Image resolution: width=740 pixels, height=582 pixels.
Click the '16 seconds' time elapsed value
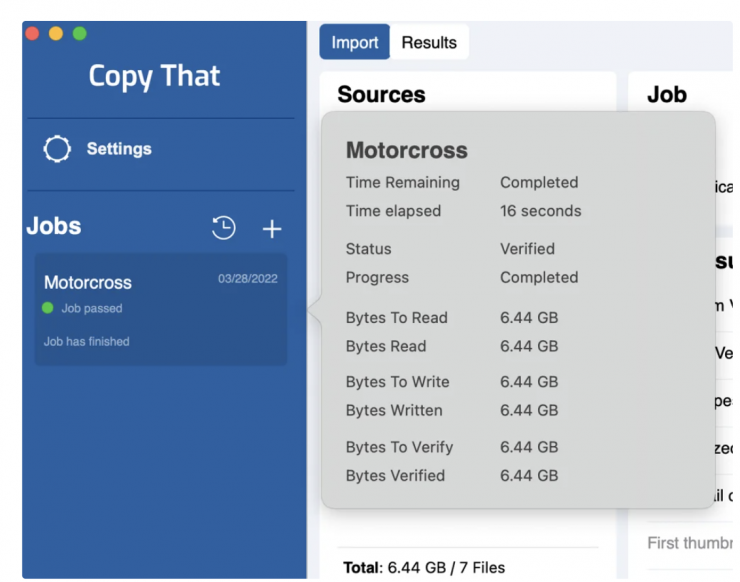click(x=540, y=211)
